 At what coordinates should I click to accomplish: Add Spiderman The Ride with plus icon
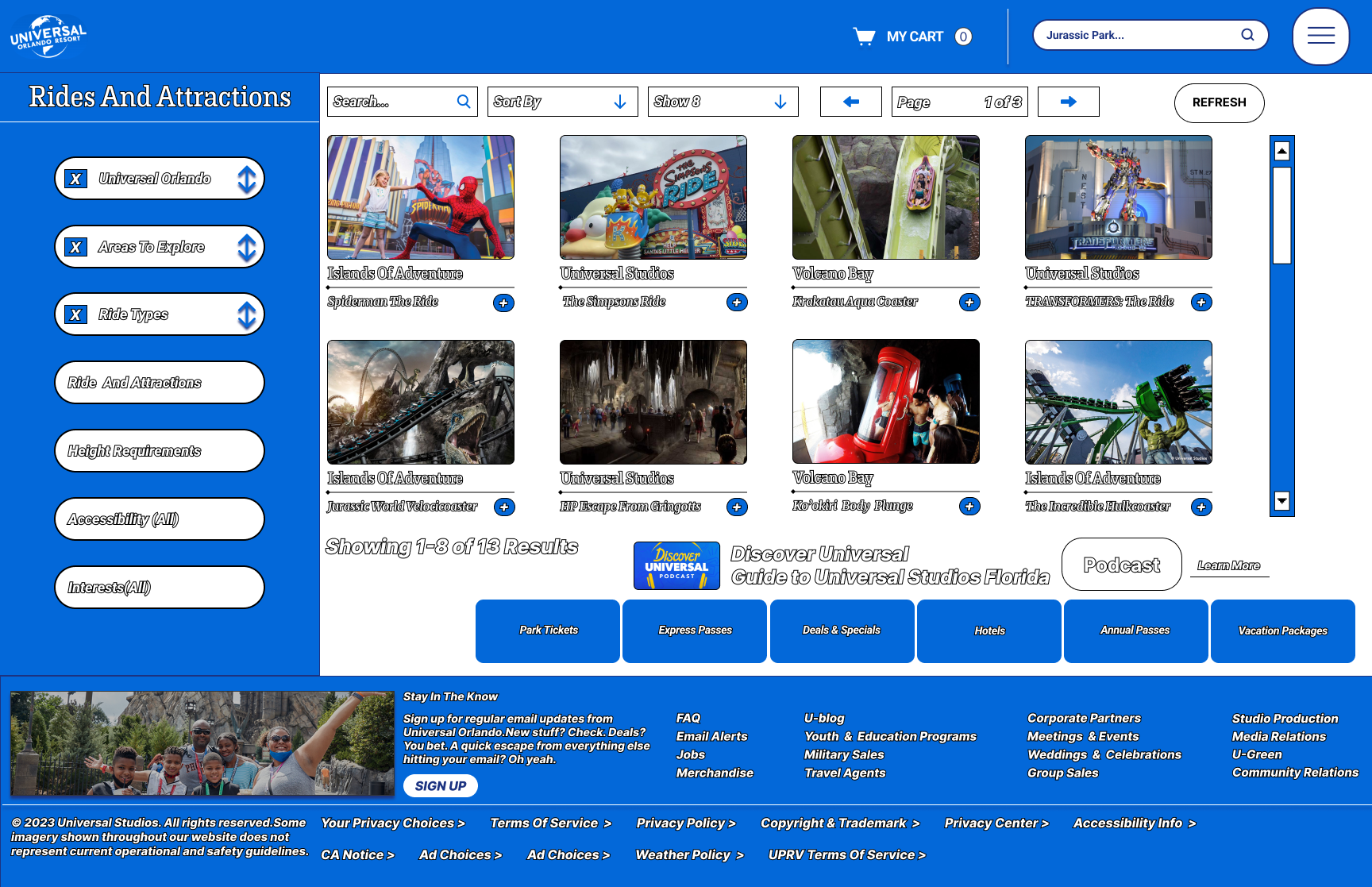point(503,303)
